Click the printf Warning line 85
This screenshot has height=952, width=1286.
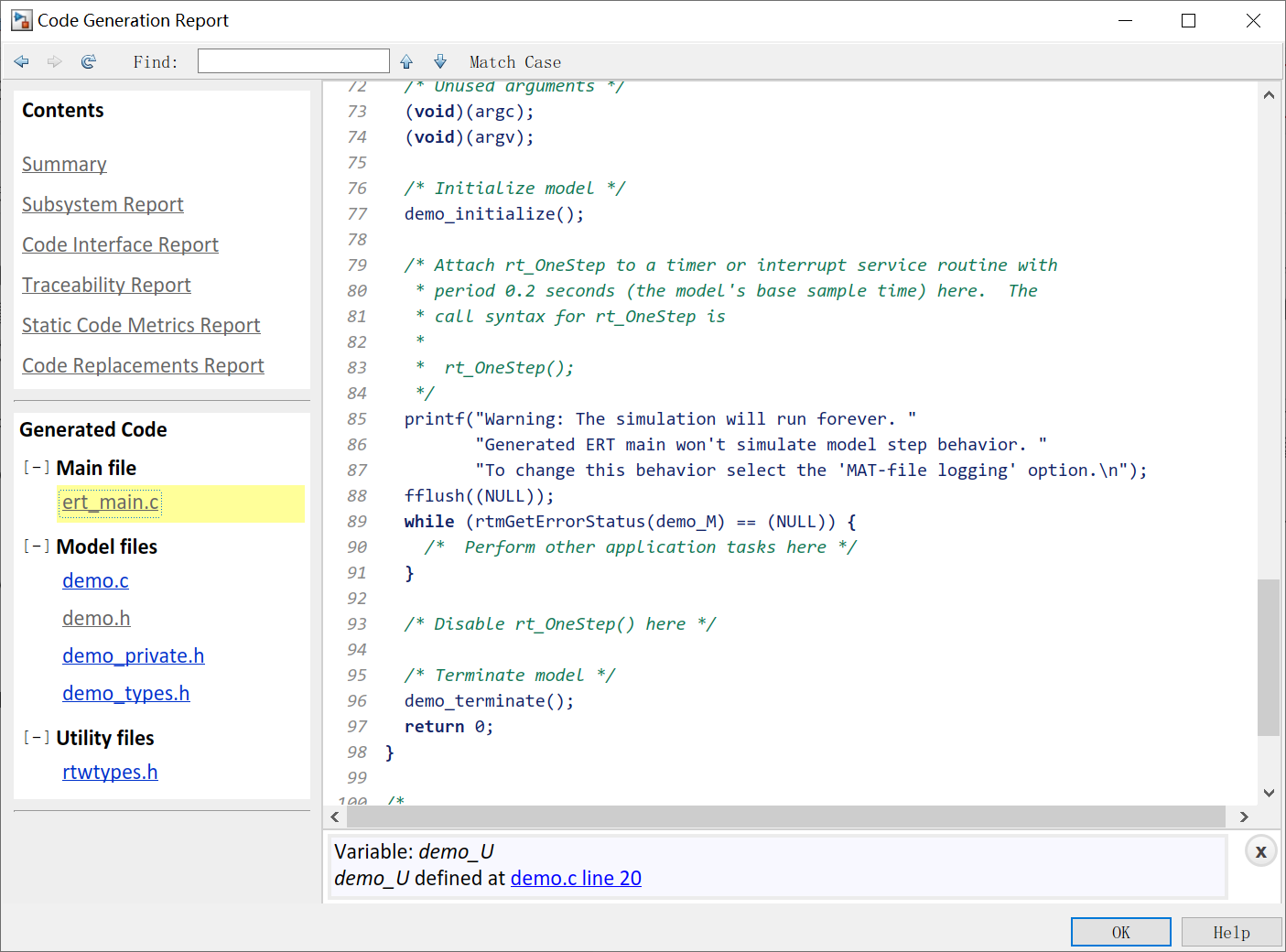coord(661,418)
